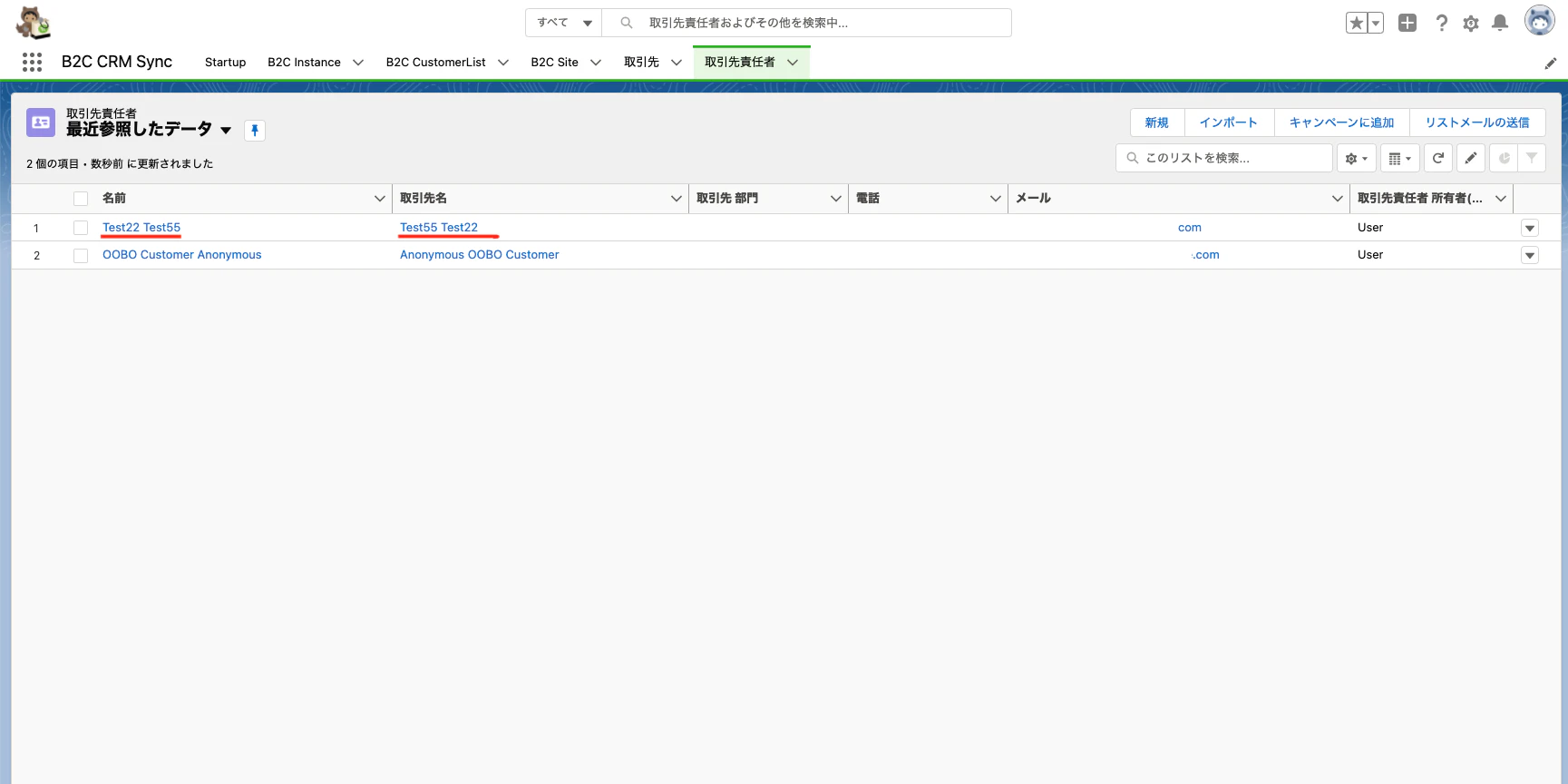Open the display as table menu
This screenshot has width=1568, height=784.
(1400, 158)
